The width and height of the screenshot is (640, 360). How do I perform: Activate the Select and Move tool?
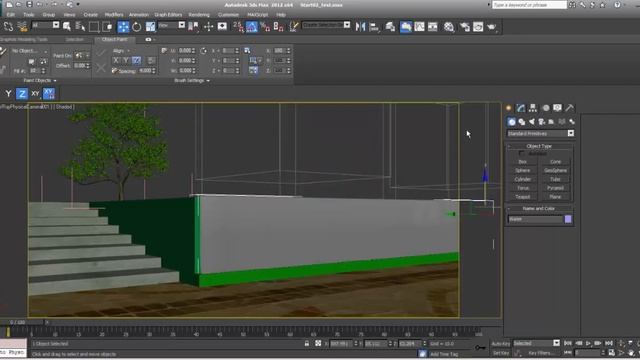123,27
